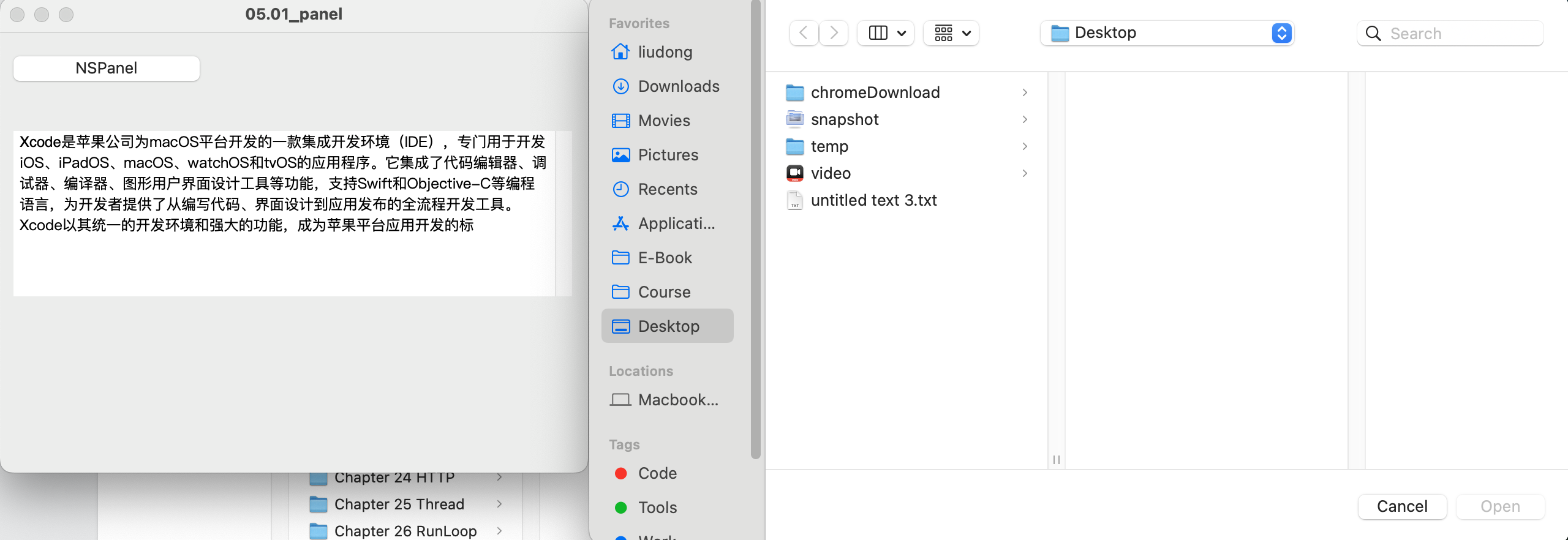
Task: Select the Movies label in sidebar
Action: click(664, 121)
